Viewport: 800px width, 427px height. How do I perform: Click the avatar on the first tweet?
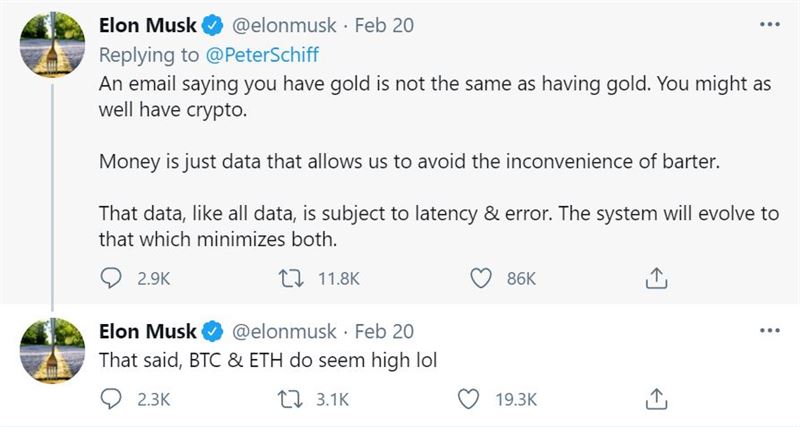point(52,44)
